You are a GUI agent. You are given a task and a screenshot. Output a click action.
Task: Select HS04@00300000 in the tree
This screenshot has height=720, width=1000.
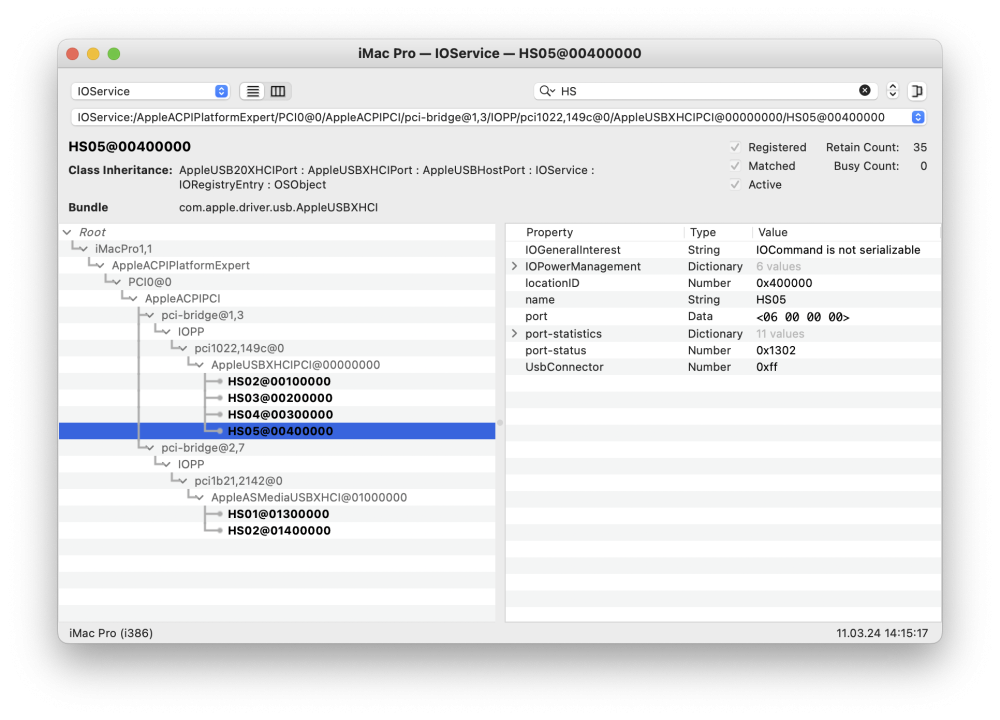[x=280, y=415]
